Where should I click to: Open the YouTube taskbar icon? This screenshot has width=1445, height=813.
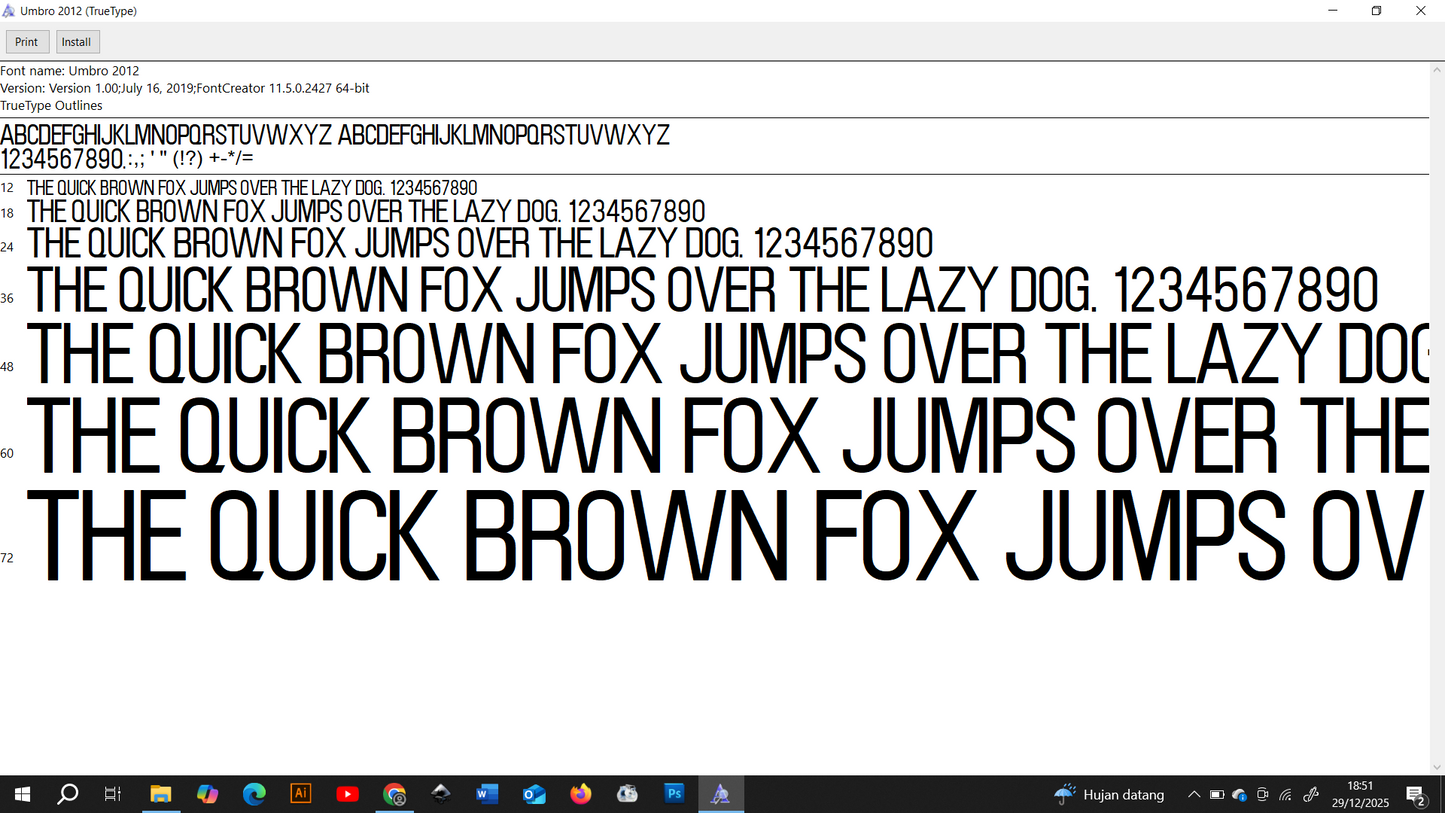click(348, 794)
